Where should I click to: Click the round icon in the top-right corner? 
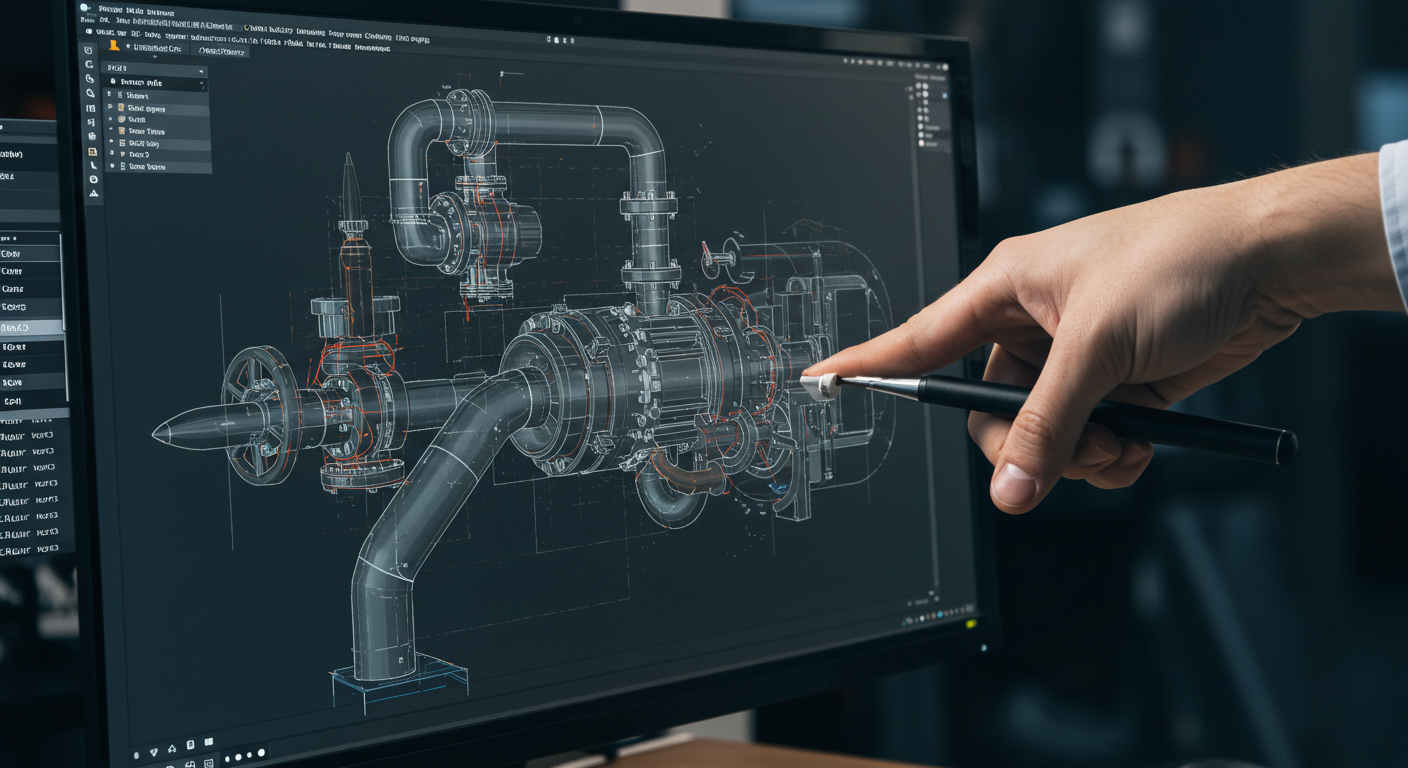[x=945, y=67]
